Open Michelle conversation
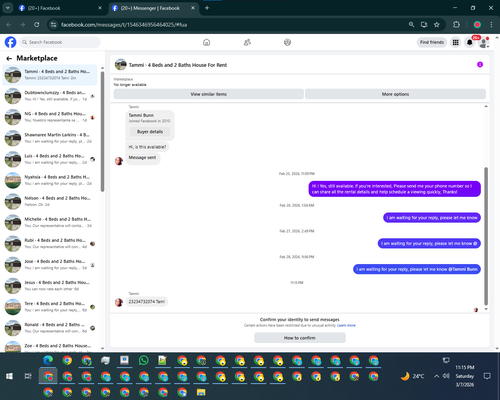This screenshot has width=500, height=400. click(50, 222)
